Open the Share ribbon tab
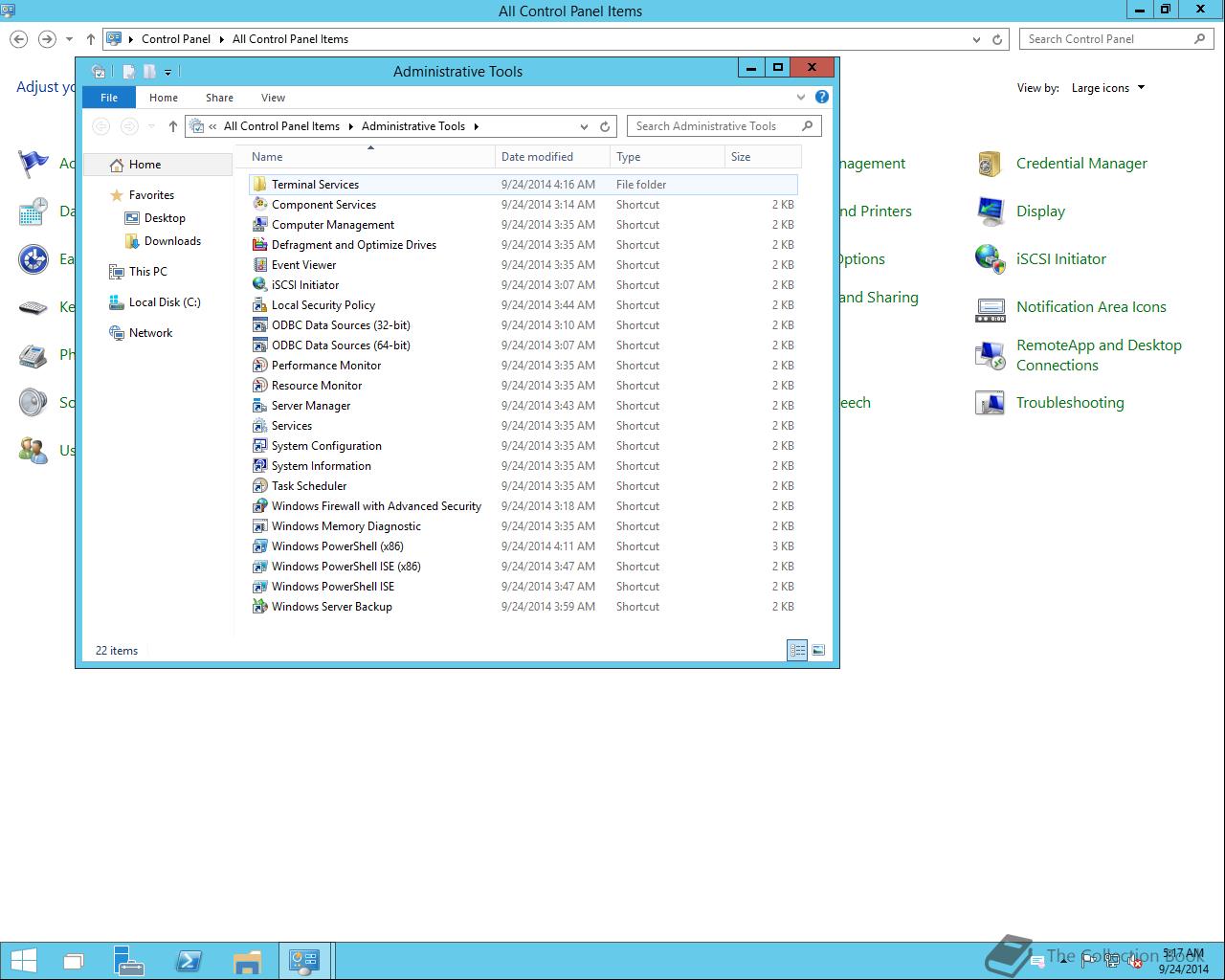This screenshot has width=1225, height=980. coord(219,98)
